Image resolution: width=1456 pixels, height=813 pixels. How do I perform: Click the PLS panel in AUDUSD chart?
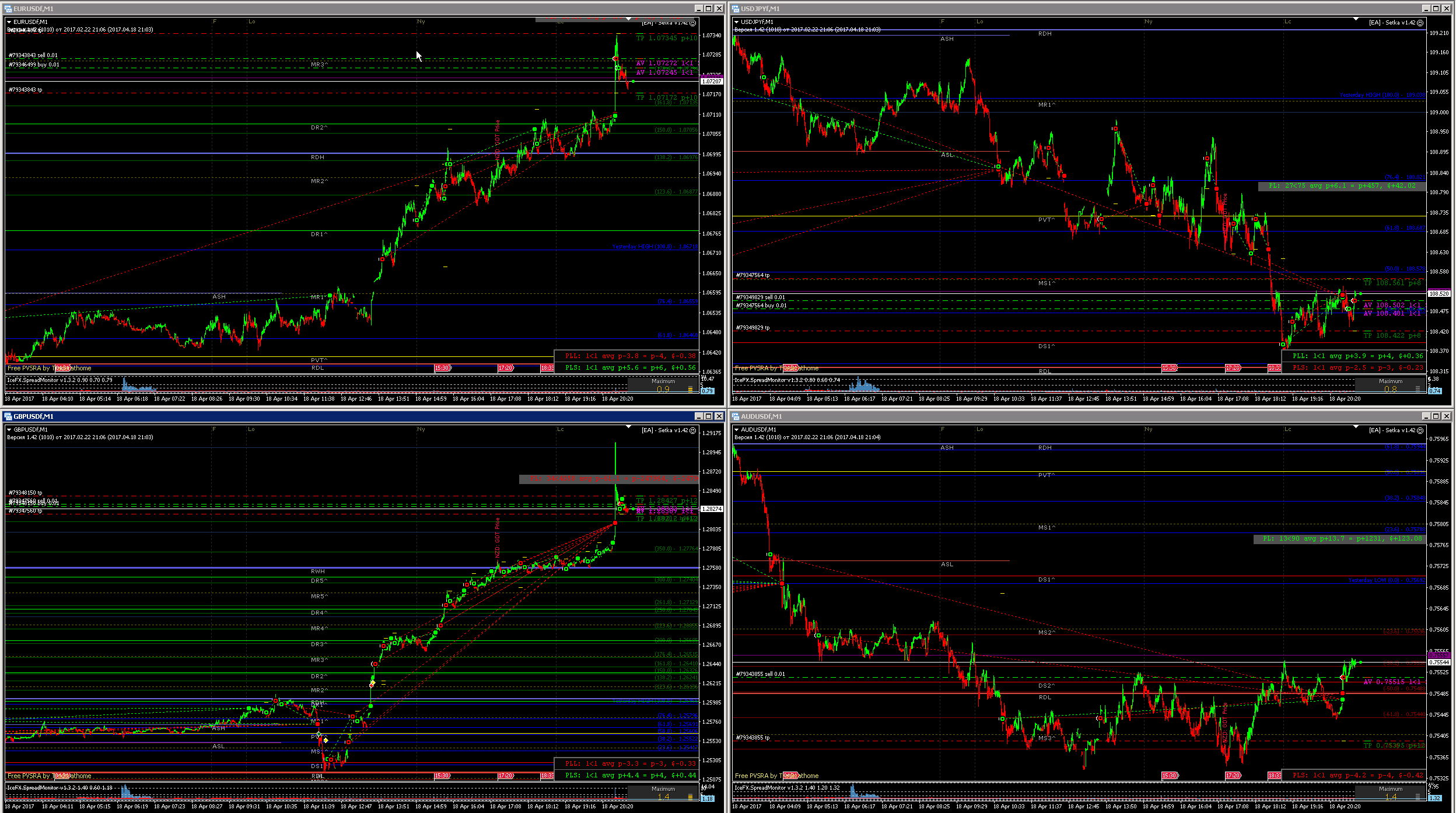1354,775
